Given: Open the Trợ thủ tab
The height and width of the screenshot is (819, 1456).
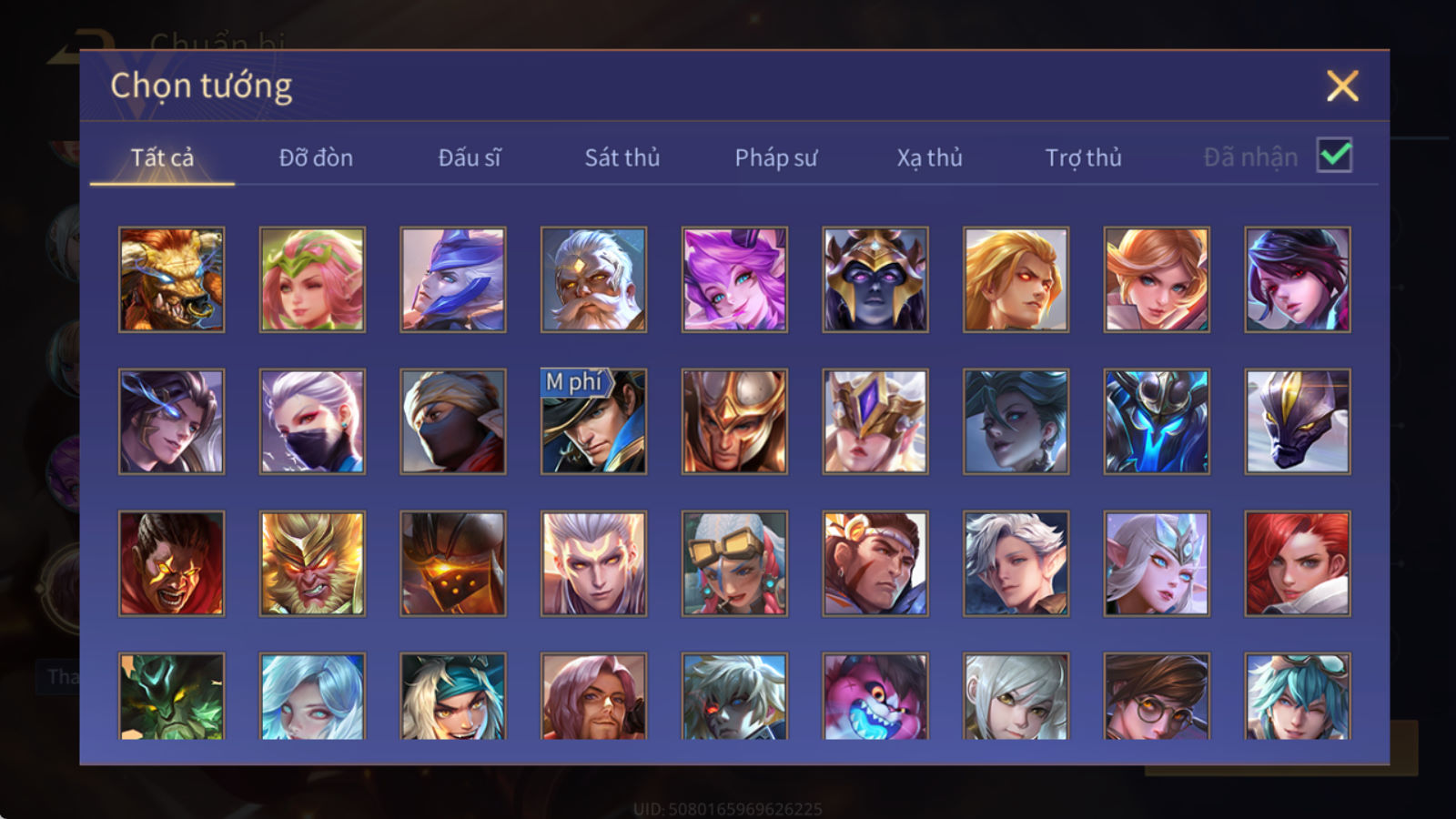Looking at the screenshot, I should coord(1083,157).
